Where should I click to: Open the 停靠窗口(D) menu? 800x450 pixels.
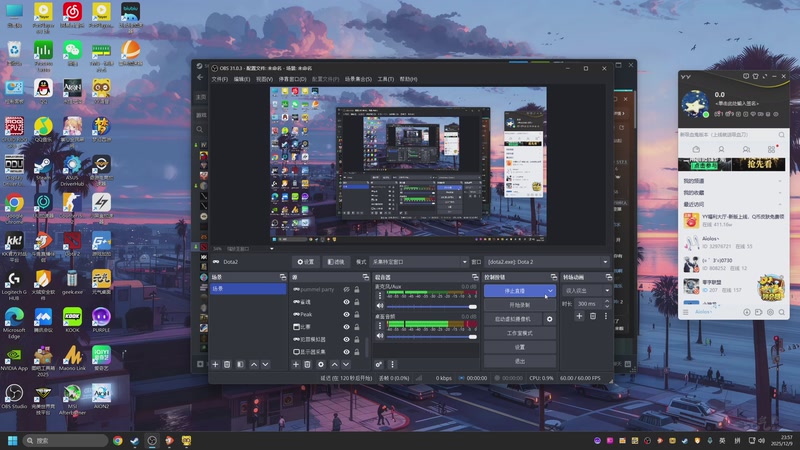pyautogui.click(x=292, y=79)
